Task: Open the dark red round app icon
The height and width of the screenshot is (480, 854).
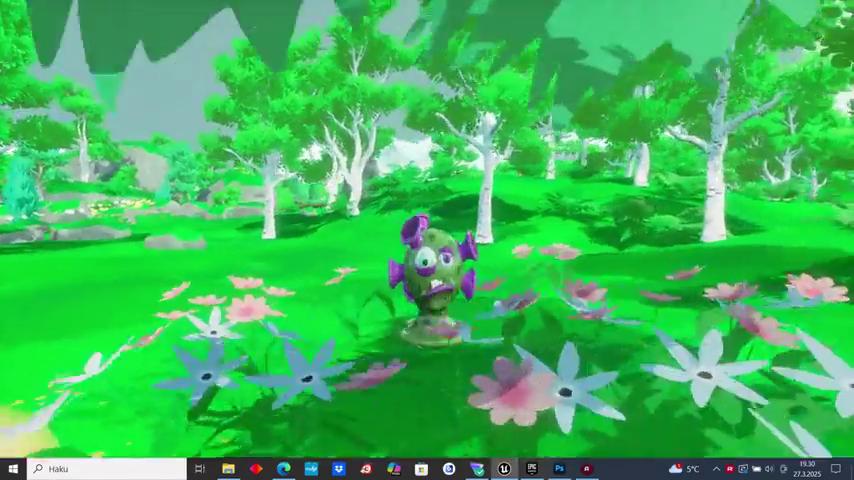Action: (x=587, y=469)
